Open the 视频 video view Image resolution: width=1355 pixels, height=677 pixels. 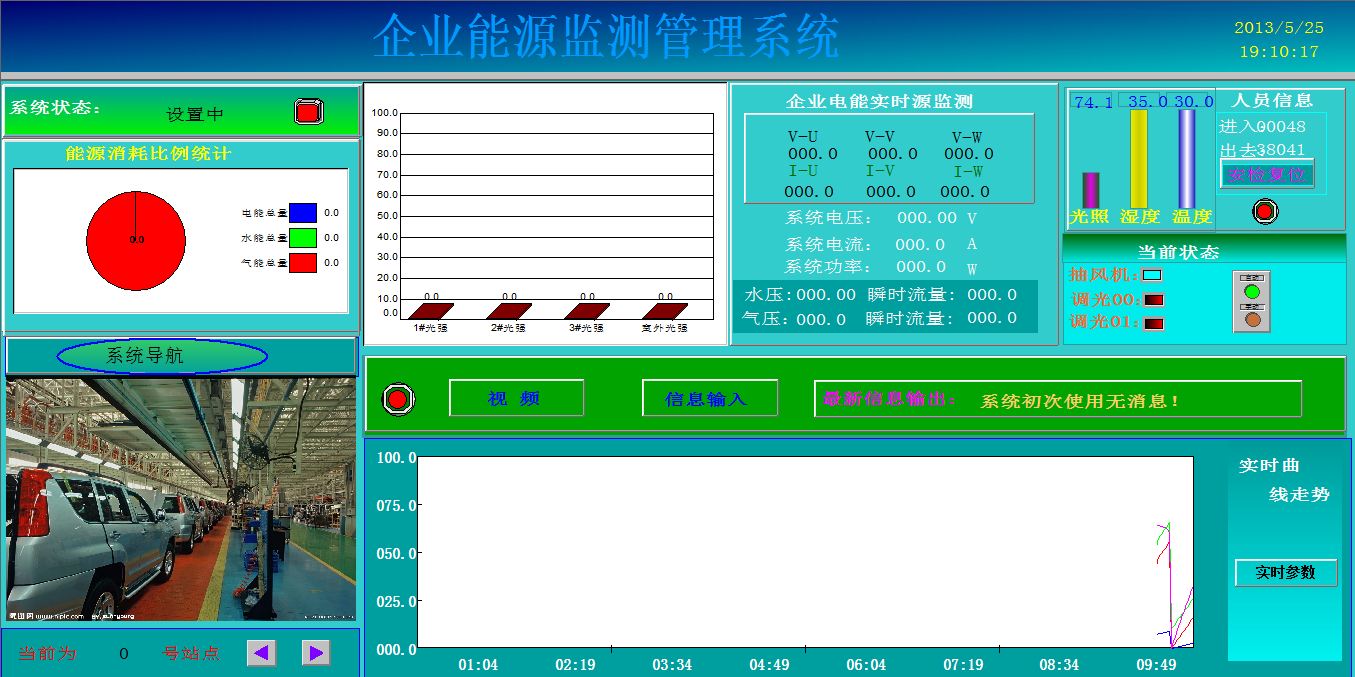tap(516, 398)
